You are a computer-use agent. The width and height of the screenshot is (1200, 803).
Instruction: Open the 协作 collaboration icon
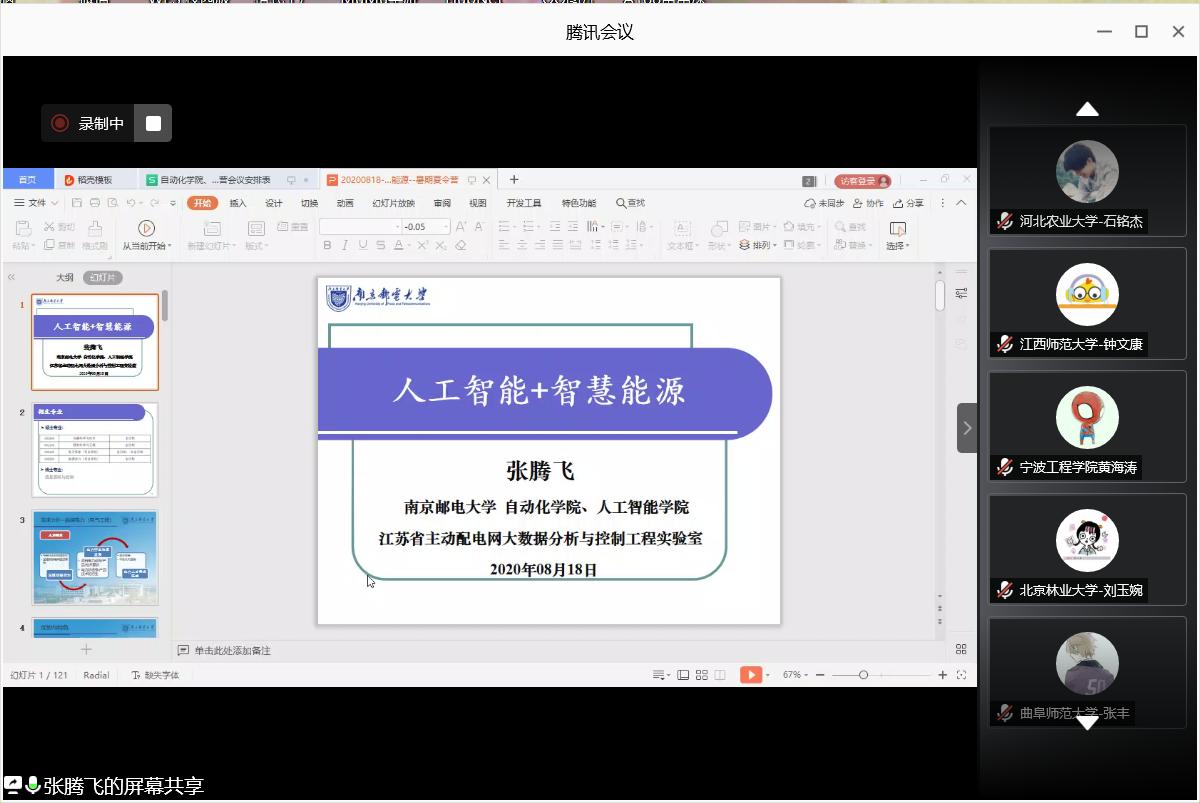coord(869,203)
